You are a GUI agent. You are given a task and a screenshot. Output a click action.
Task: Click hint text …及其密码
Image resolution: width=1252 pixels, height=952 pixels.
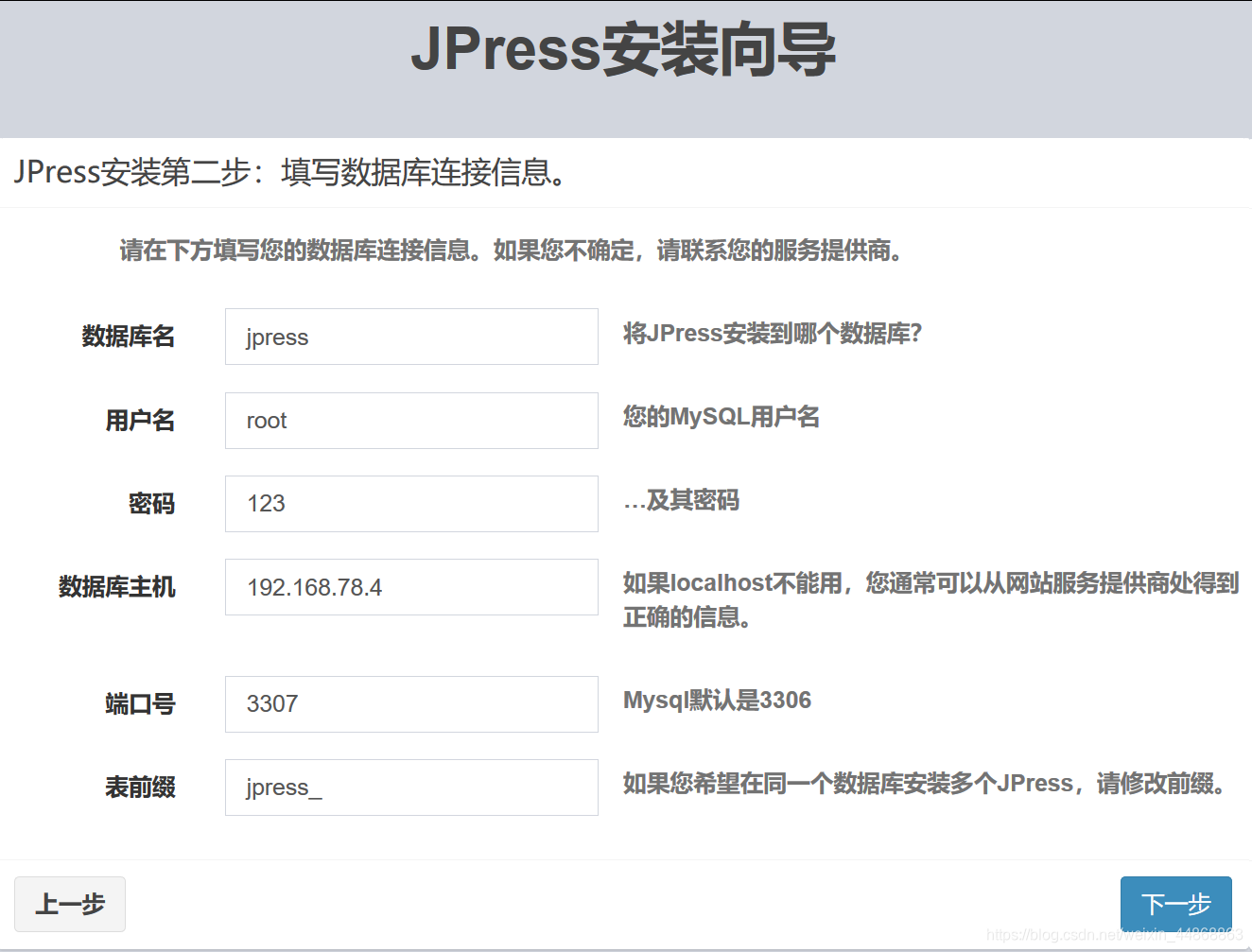682,500
